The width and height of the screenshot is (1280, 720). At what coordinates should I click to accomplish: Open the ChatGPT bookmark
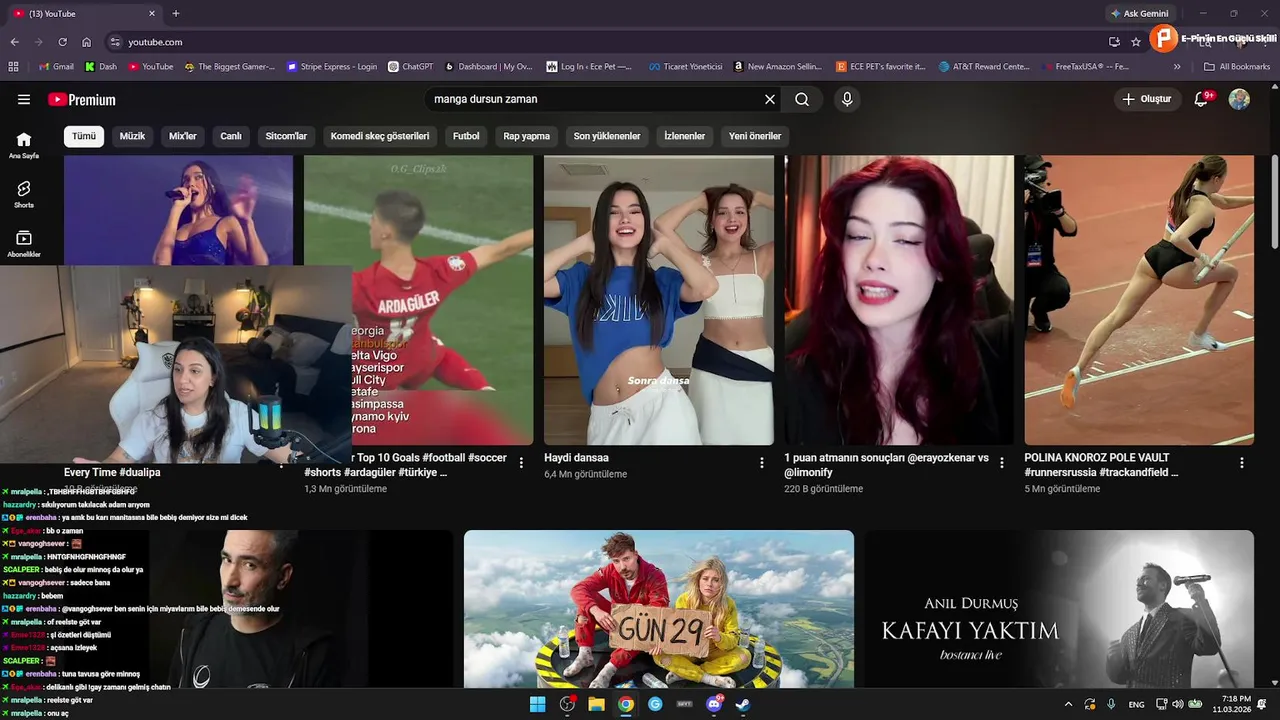tap(410, 67)
